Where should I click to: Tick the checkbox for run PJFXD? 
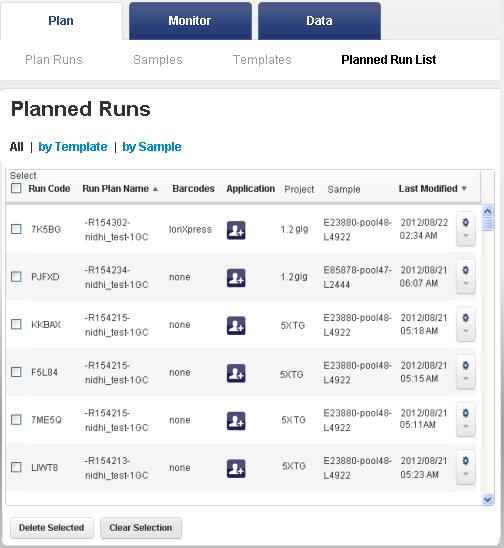click(x=16, y=277)
